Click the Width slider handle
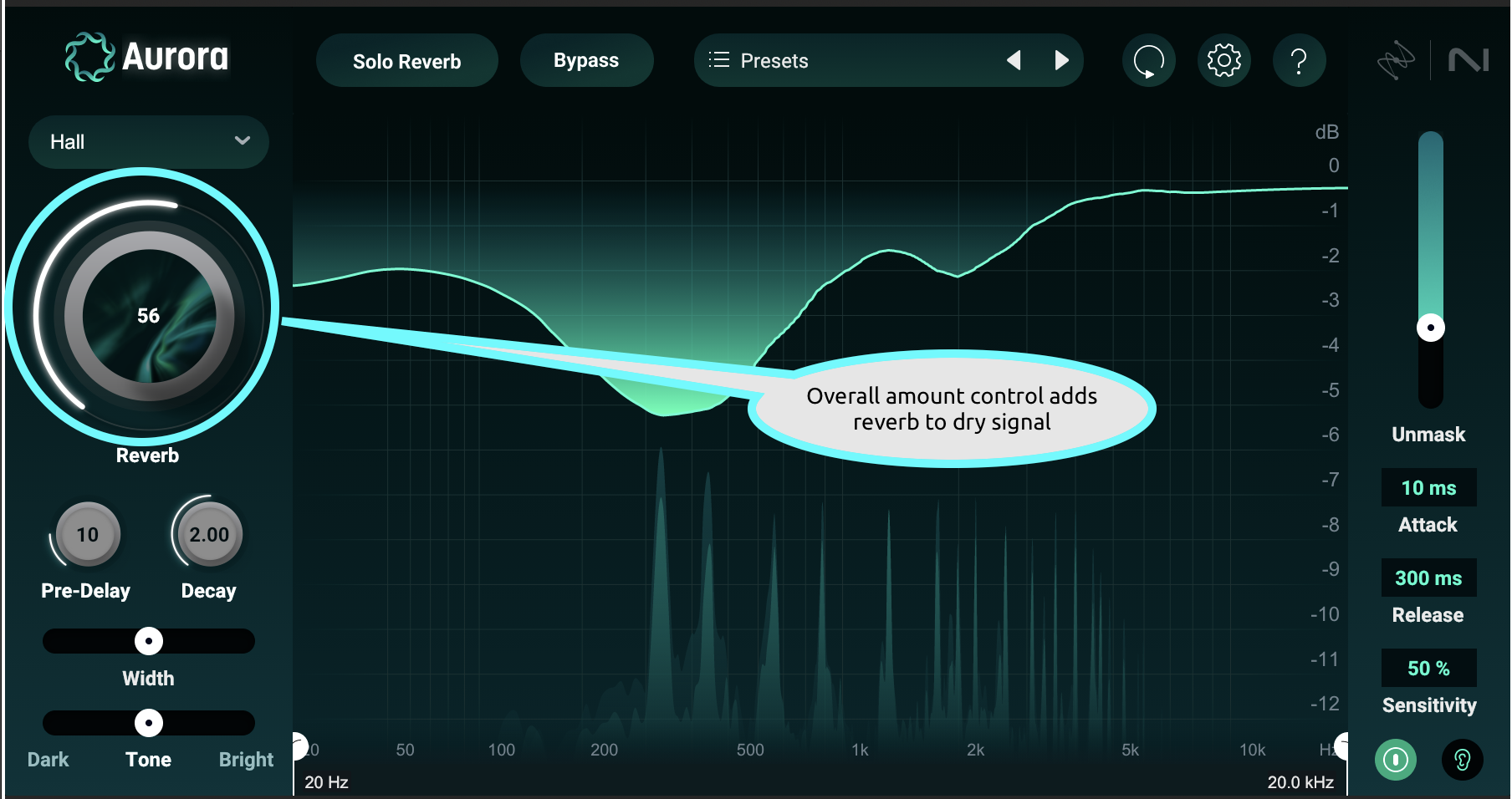 point(149,641)
